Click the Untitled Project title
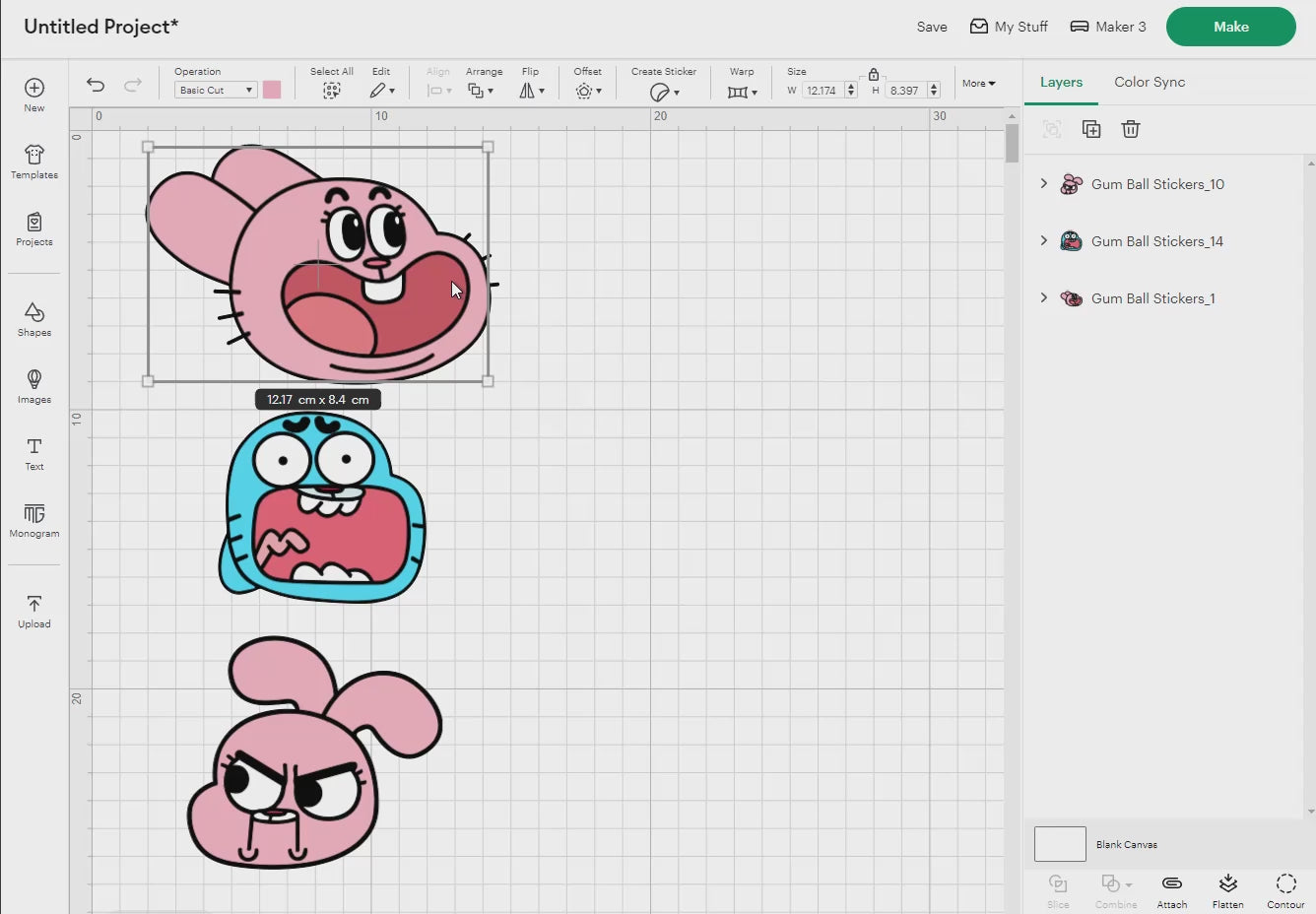 tap(101, 27)
